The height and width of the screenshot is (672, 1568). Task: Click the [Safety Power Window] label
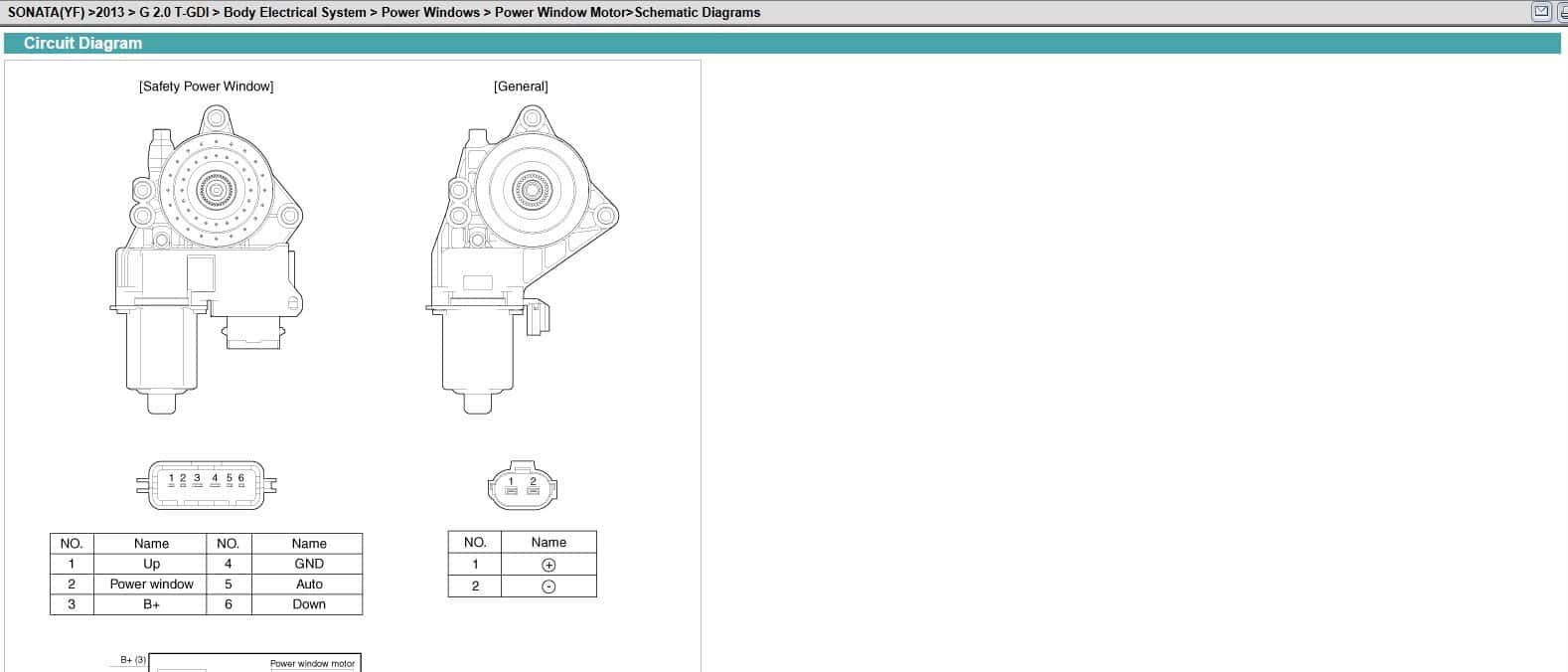(206, 86)
